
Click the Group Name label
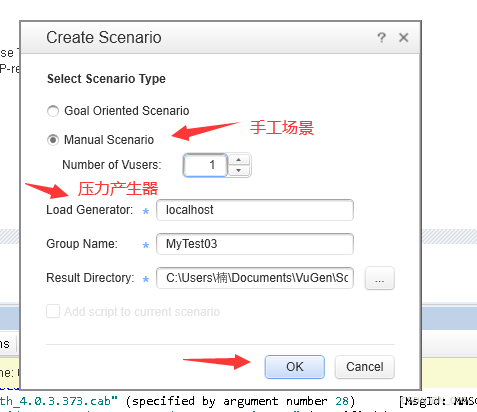(82, 244)
